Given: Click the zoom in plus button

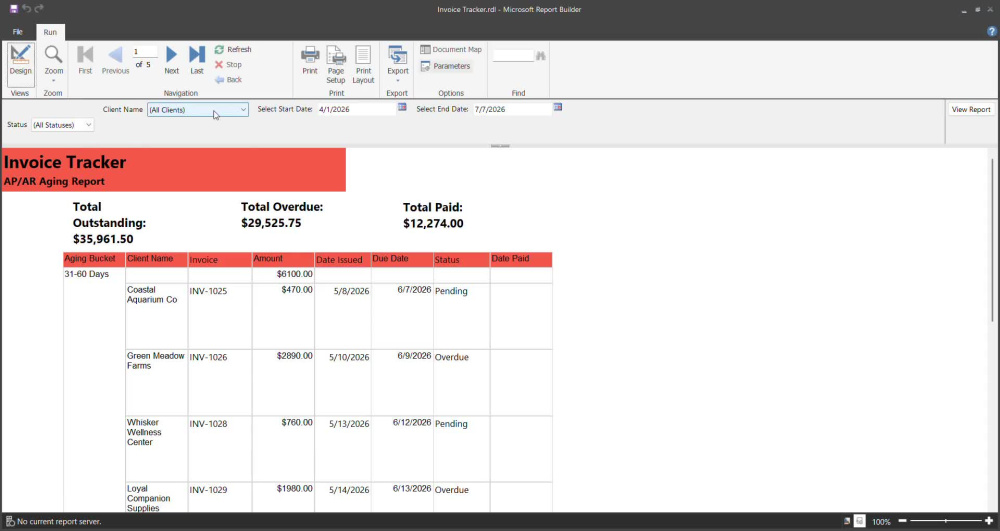Looking at the screenshot, I should point(989,521).
